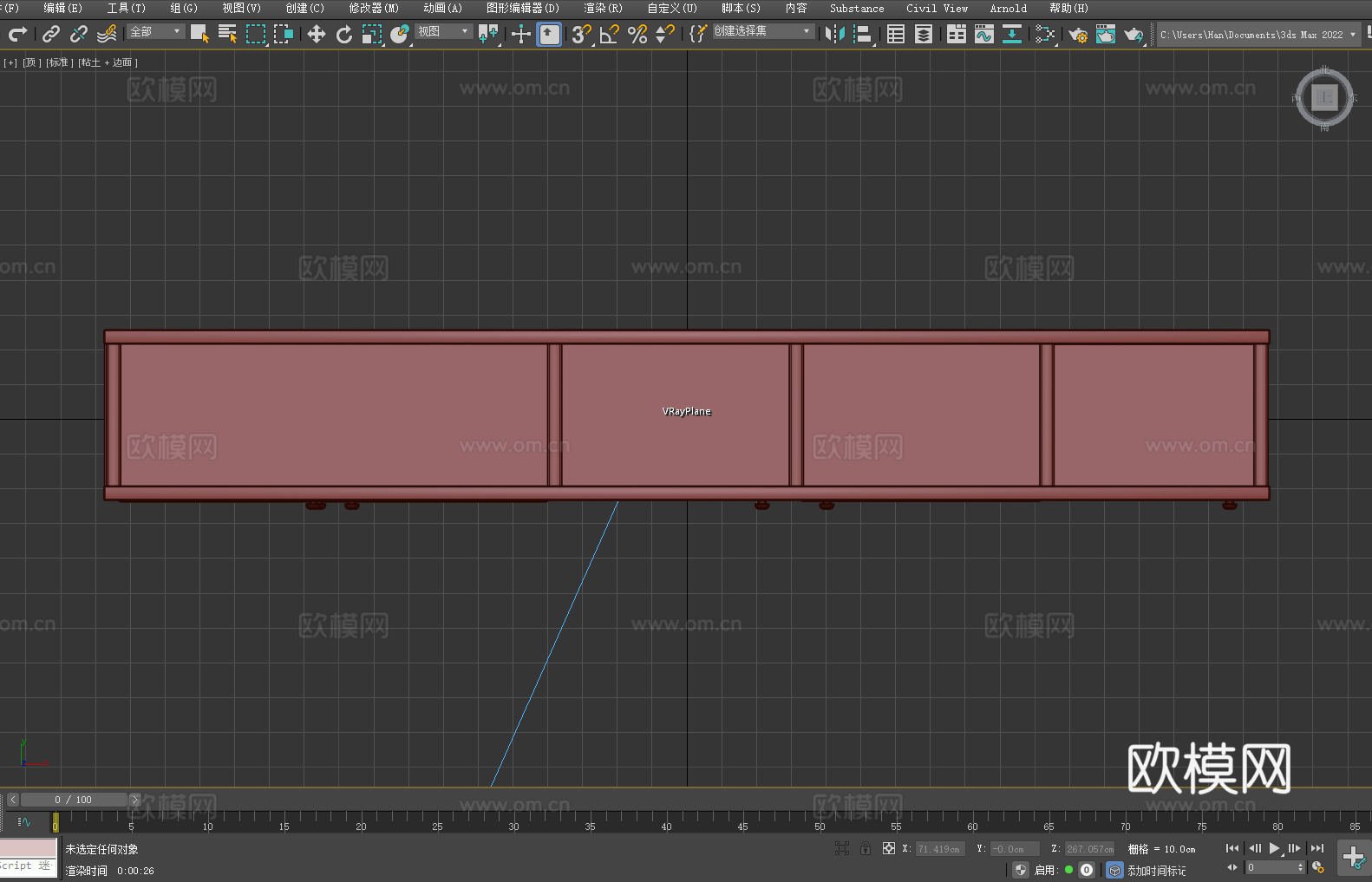The image size is (1372, 882).
Task: Toggle Angle Snap
Action: click(609, 34)
